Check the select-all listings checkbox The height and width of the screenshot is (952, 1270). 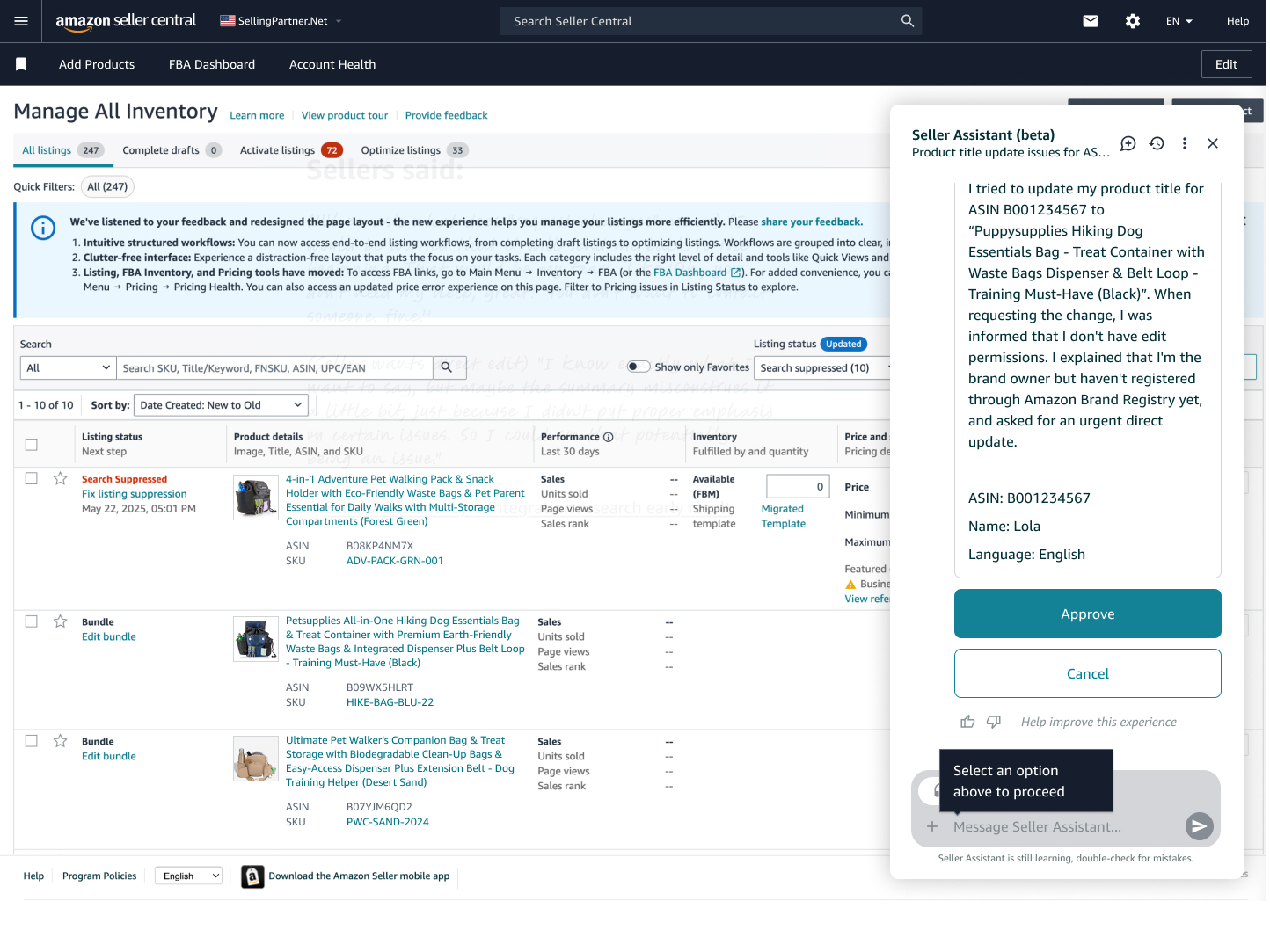pos(32,444)
